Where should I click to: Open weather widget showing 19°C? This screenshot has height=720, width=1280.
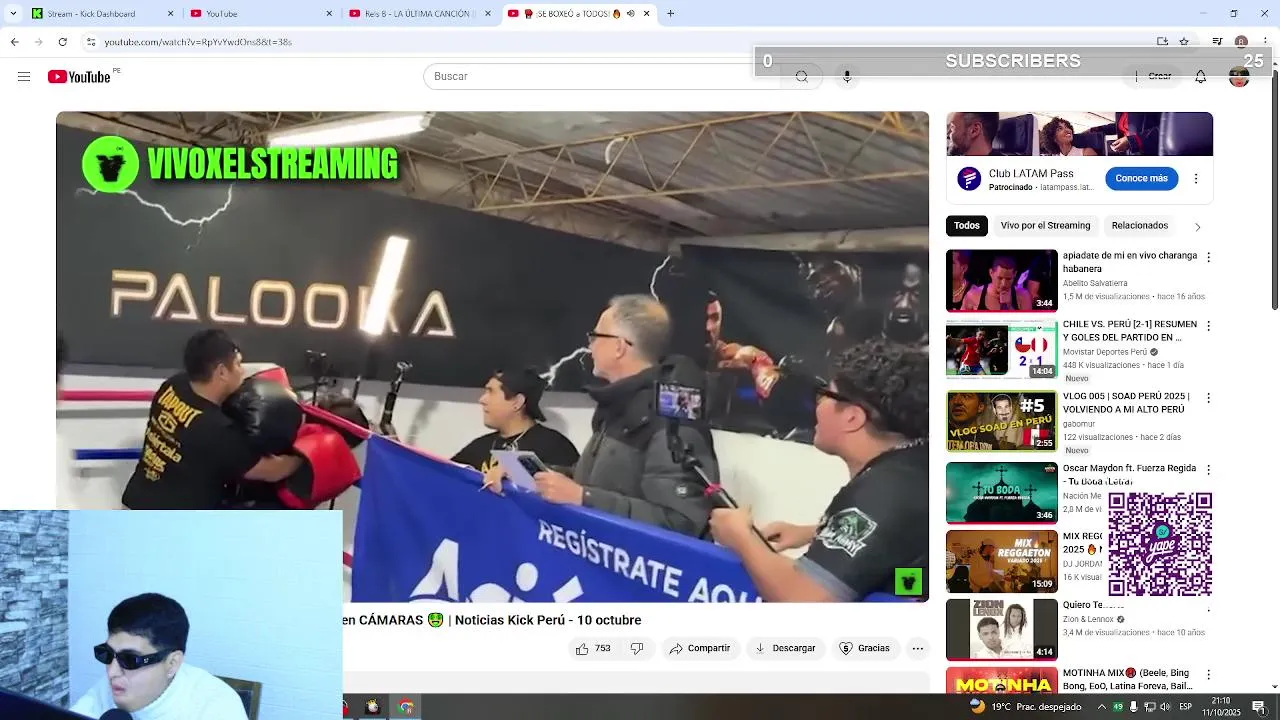click(1026, 707)
